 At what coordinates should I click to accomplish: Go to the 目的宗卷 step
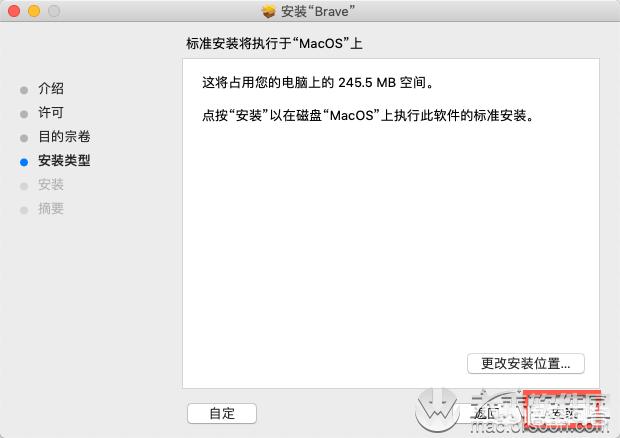coord(64,137)
